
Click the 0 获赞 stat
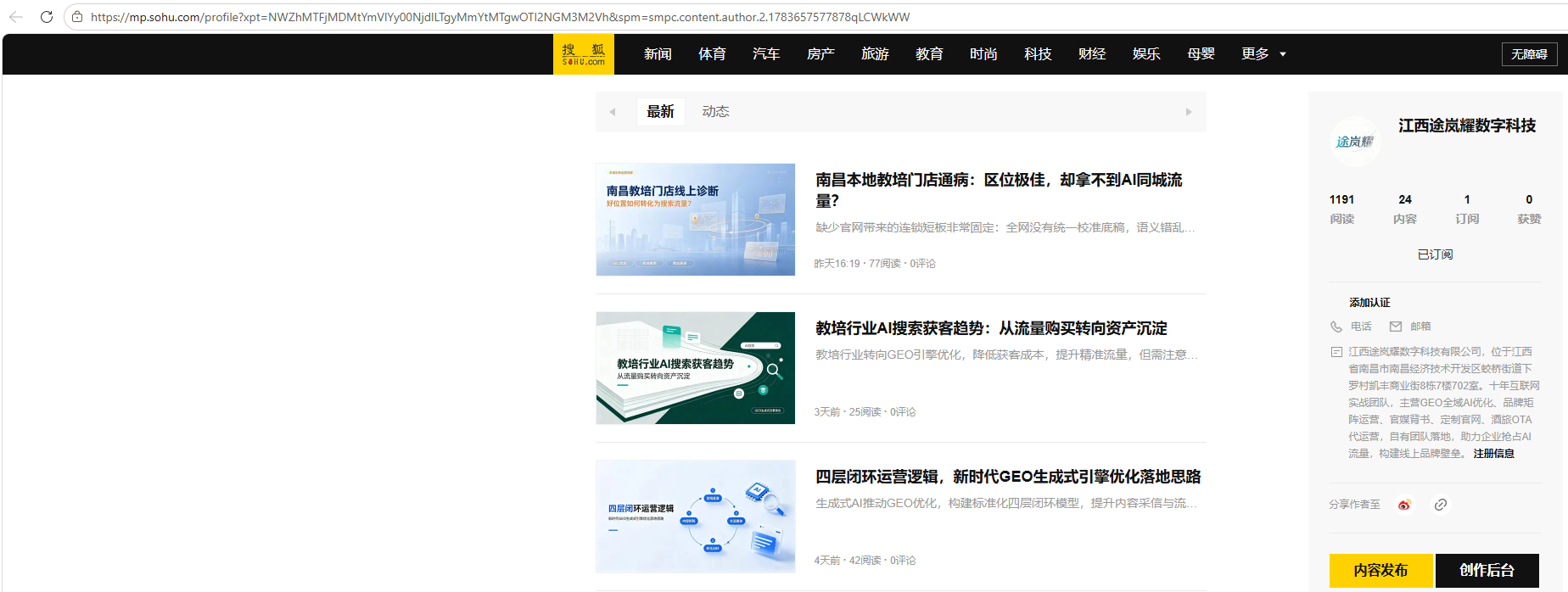click(x=1529, y=209)
